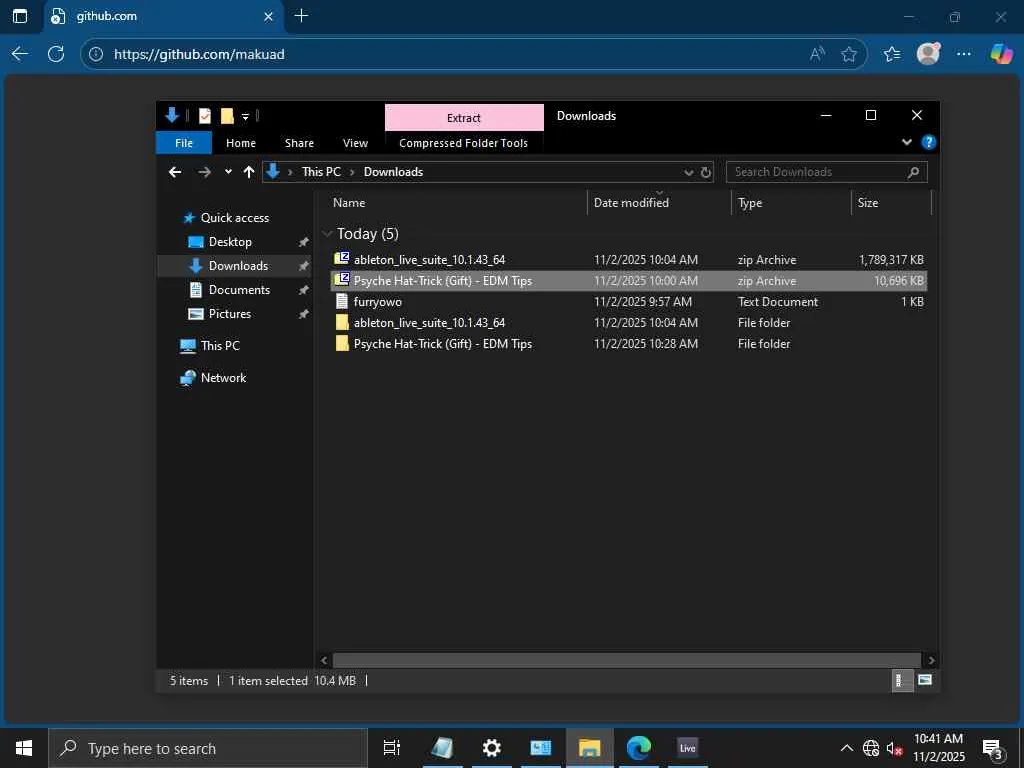The width and height of the screenshot is (1024, 768).
Task: Refresh the github.com page
Action: click(56, 54)
